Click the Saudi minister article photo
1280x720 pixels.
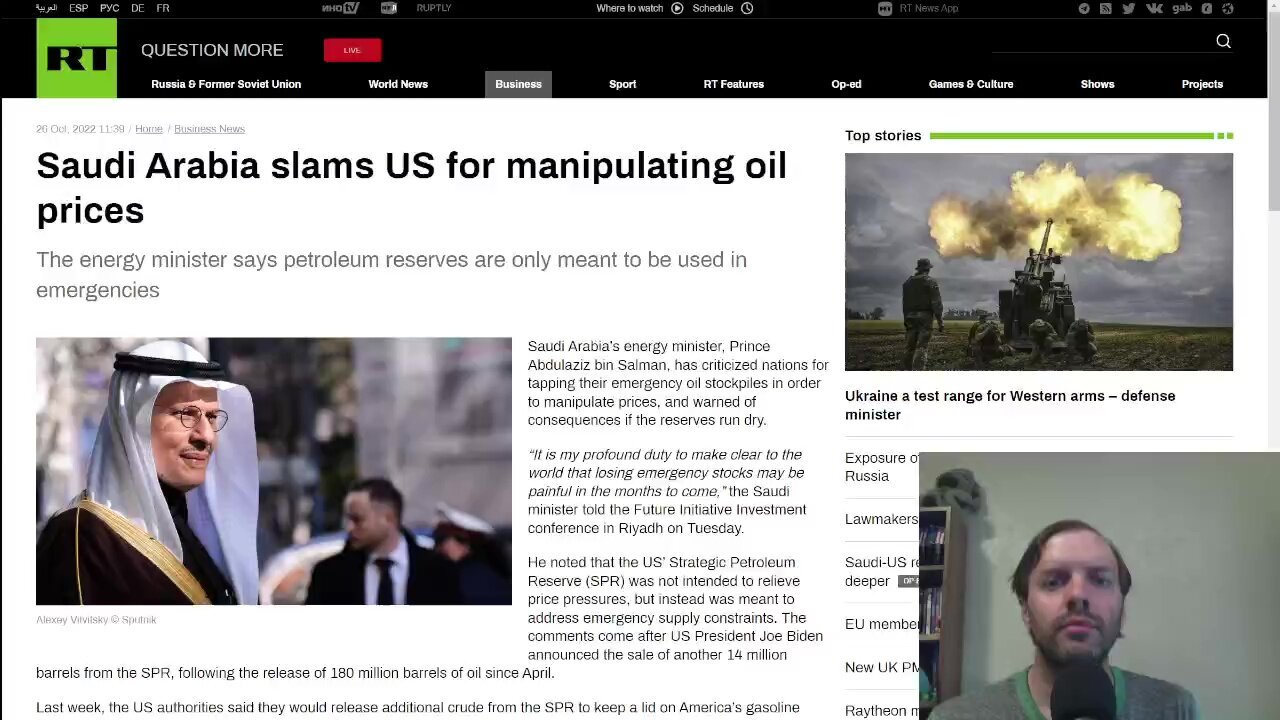coord(274,471)
